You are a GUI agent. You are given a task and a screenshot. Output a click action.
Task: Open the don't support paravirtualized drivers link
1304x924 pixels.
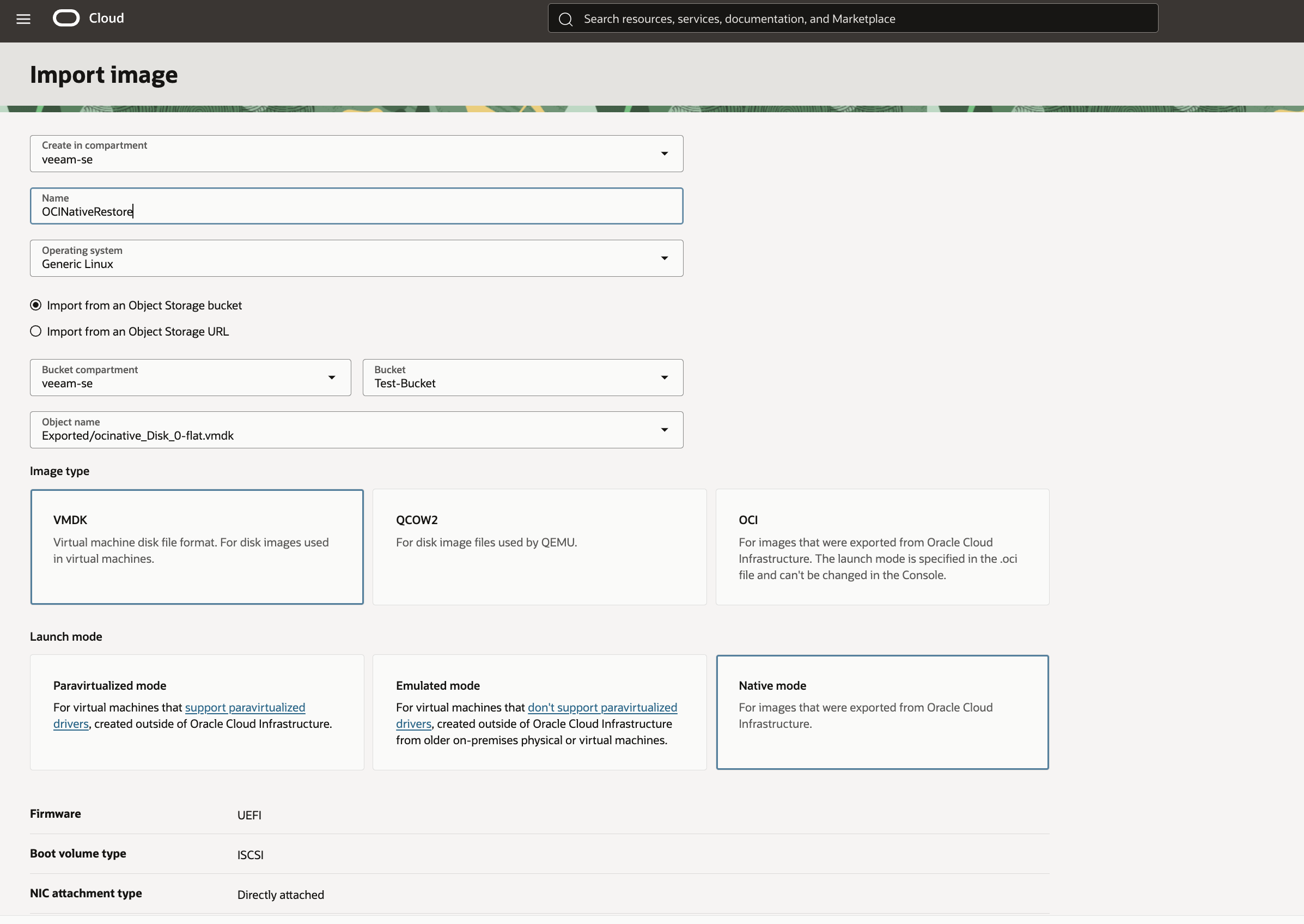pos(602,708)
